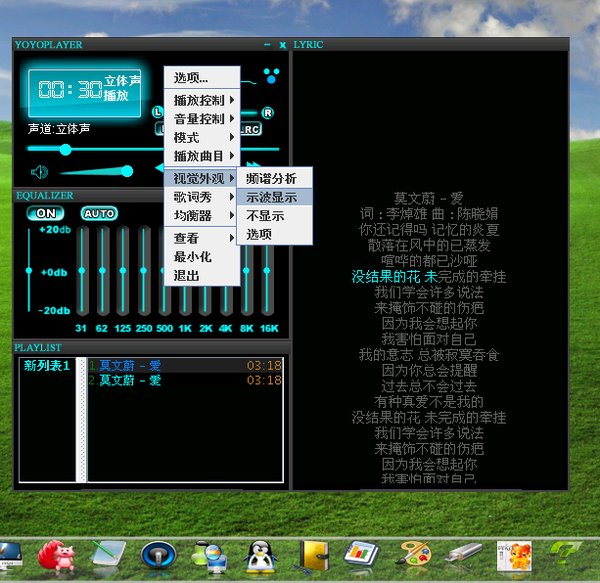Click the green question mark dock icon
This screenshot has width=600, height=583.
565,554
